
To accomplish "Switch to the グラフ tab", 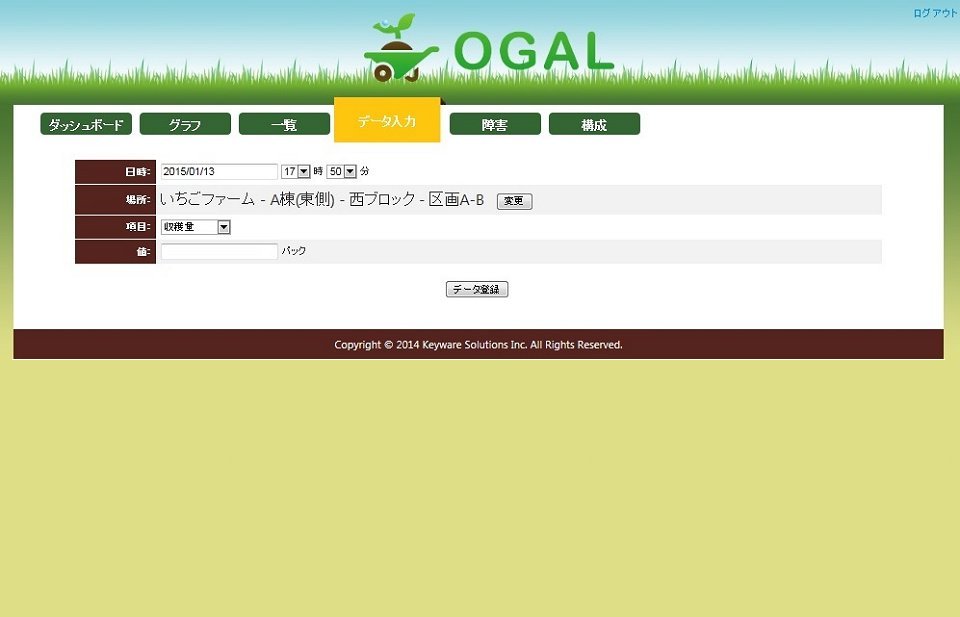I will pyautogui.click(x=185, y=124).
